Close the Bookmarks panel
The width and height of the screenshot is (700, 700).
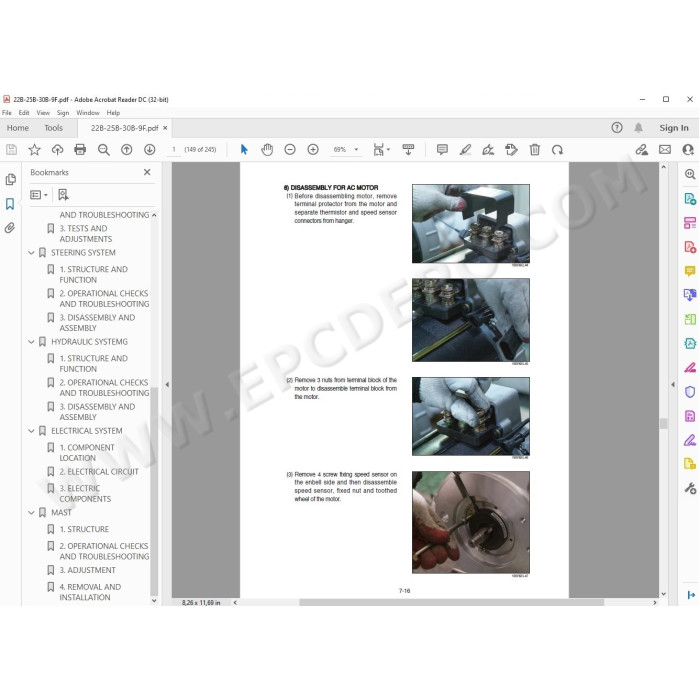[147, 172]
